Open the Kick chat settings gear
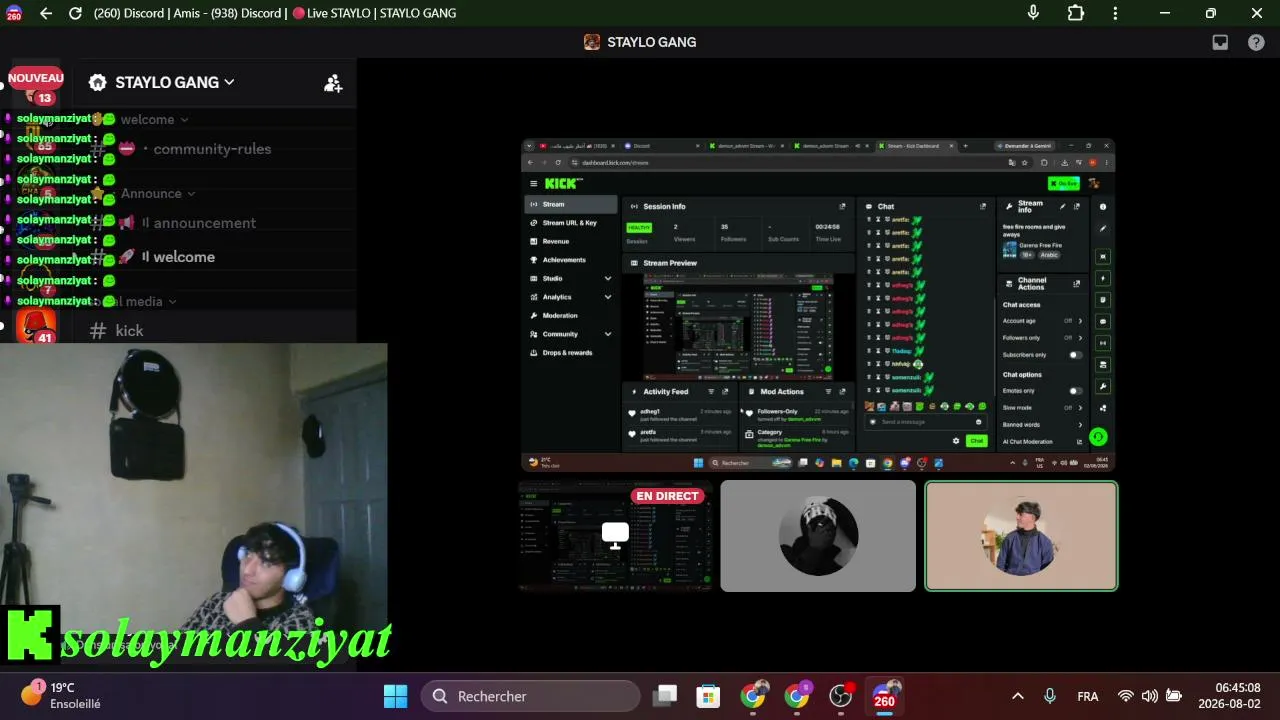 [956, 441]
